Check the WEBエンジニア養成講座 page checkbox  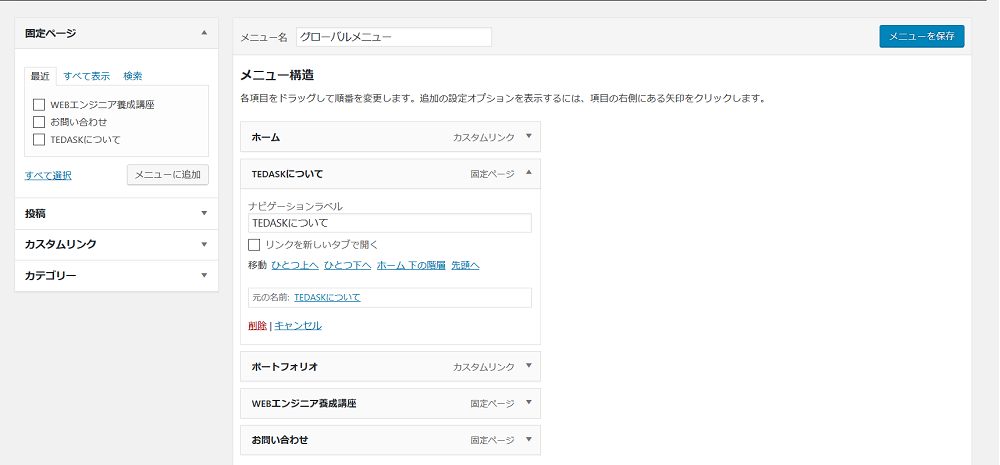point(39,104)
